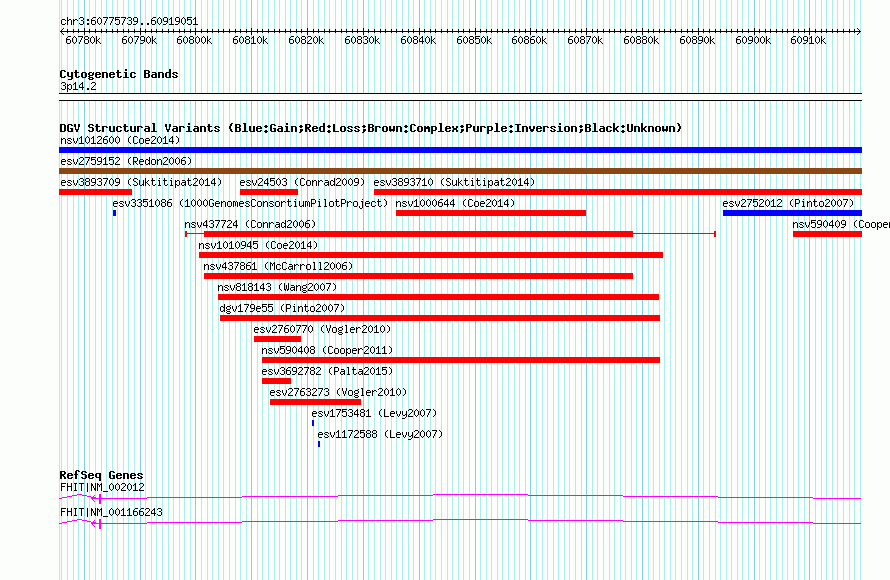
Task: Select the red nsv590408 variant bar
Action: [x=461, y=360]
